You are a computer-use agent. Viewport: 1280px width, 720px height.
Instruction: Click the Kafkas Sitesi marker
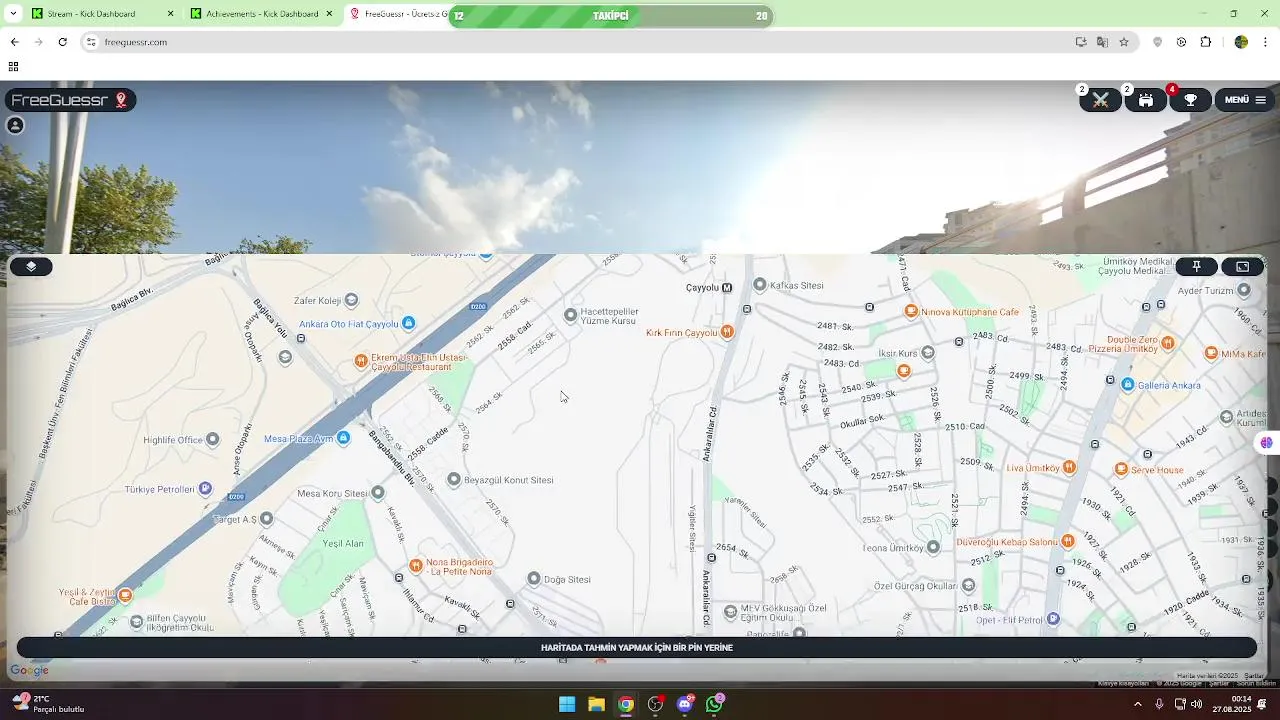pos(759,285)
